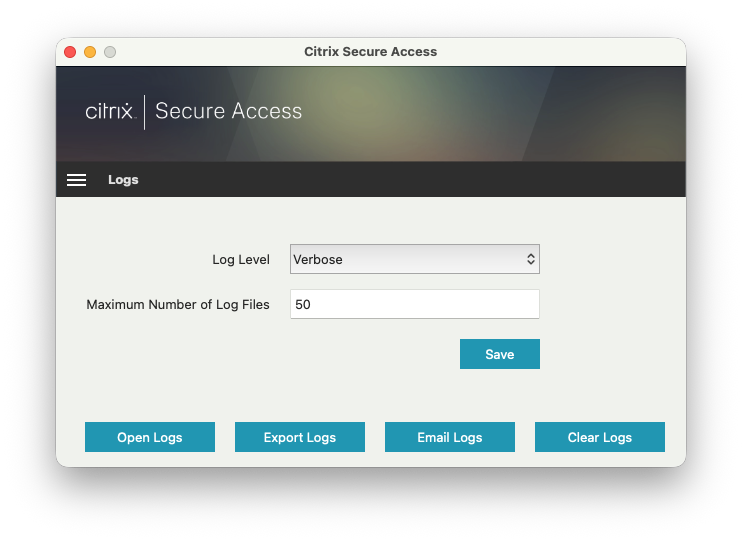Minimize the window with the yellow button
Viewport: 742px width, 541px height.
tap(90, 52)
